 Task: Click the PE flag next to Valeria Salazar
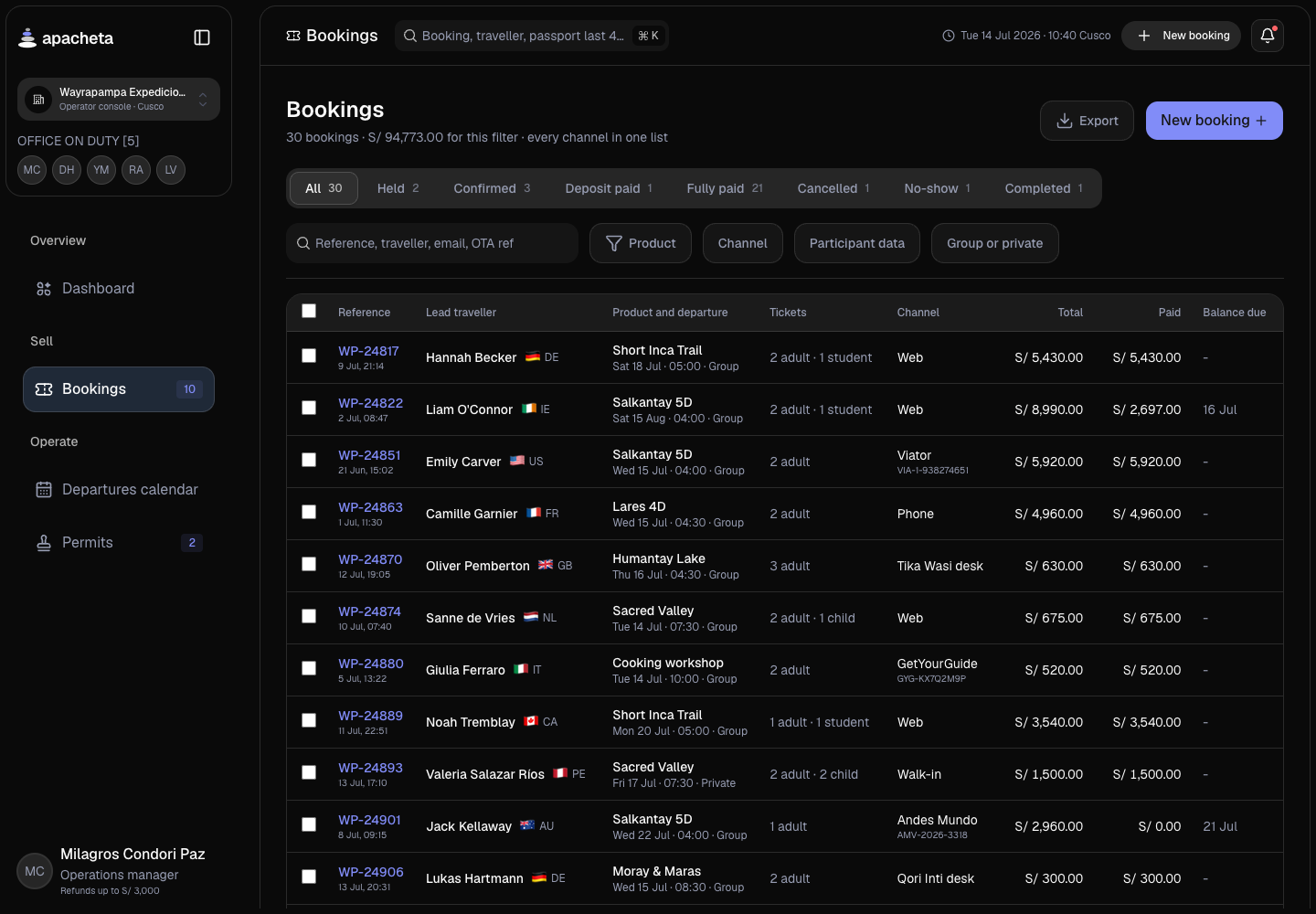click(560, 773)
